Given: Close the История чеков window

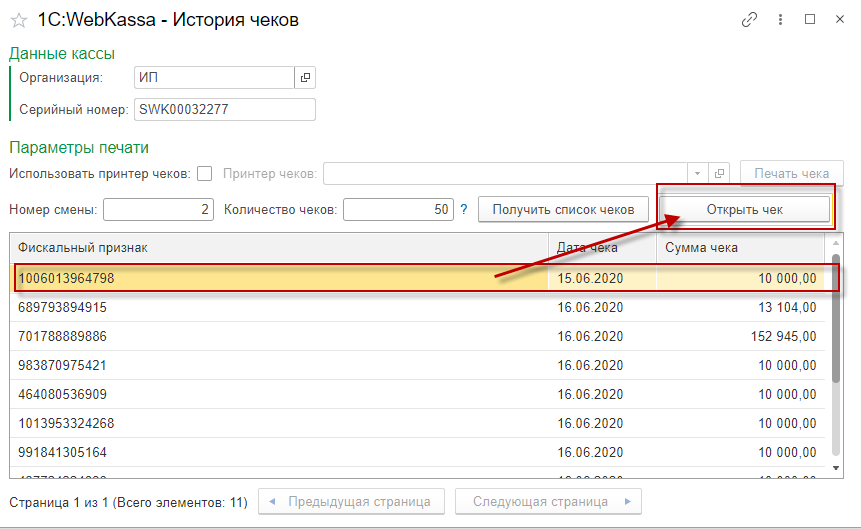Looking at the screenshot, I should pyautogui.click(x=840, y=19).
